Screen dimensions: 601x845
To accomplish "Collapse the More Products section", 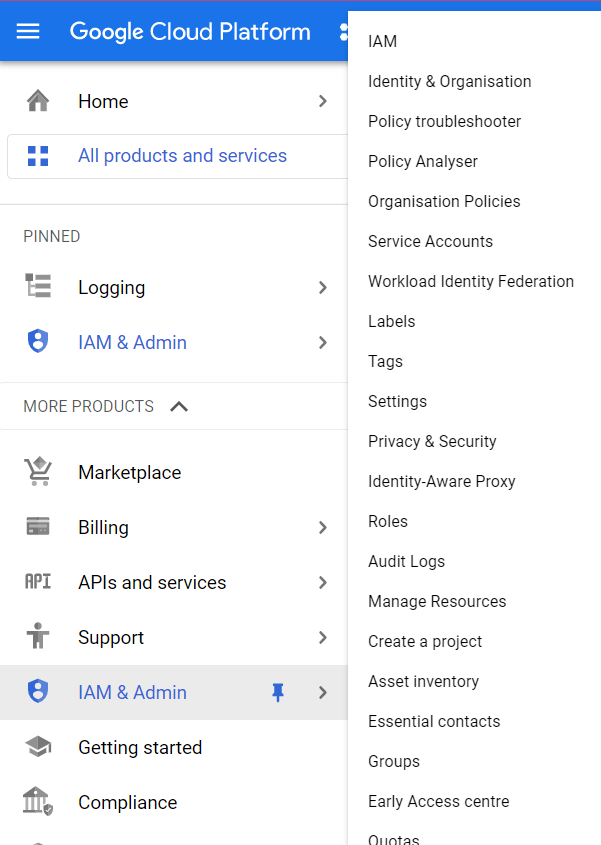I will 179,406.
